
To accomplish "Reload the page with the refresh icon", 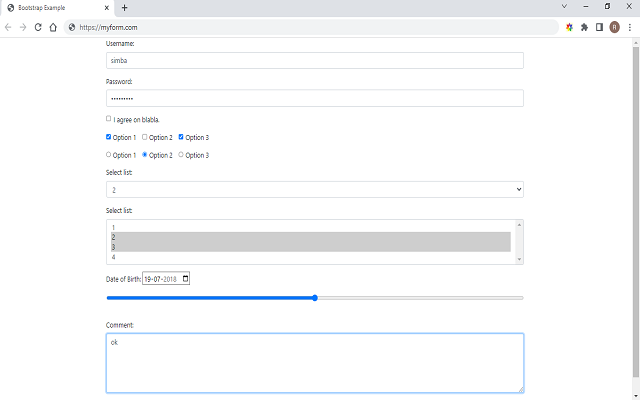I will tap(38, 27).
